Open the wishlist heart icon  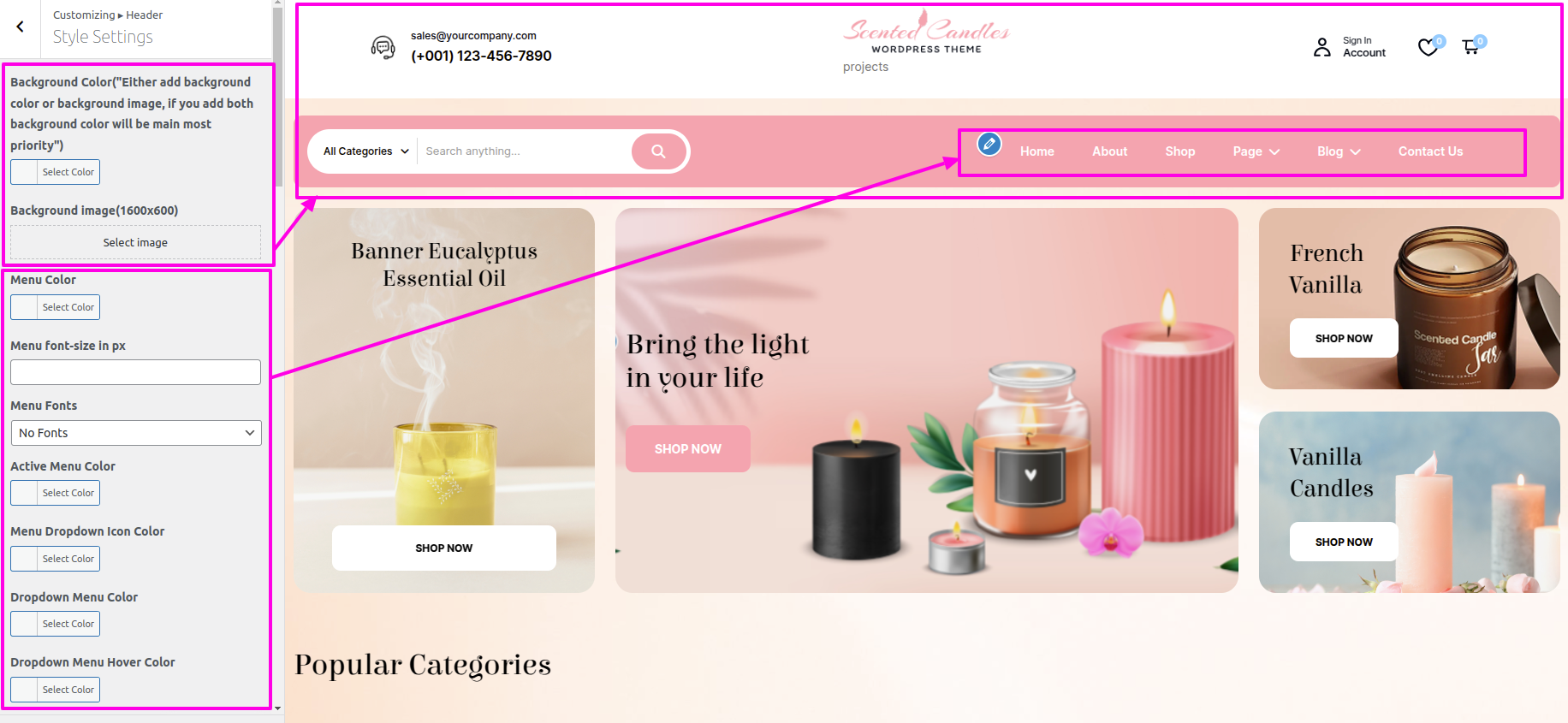[1428, 47]
